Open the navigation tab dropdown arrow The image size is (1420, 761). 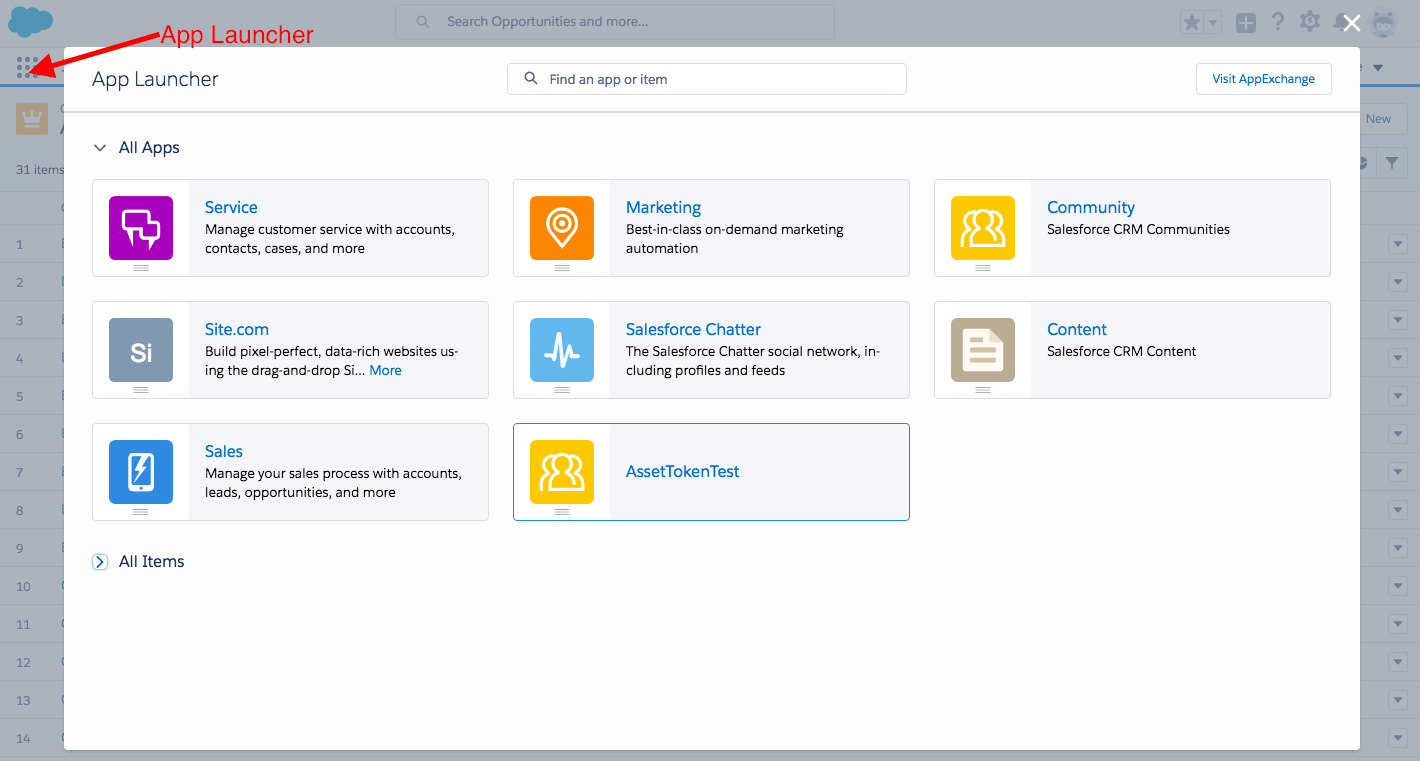pos(1378,68)
